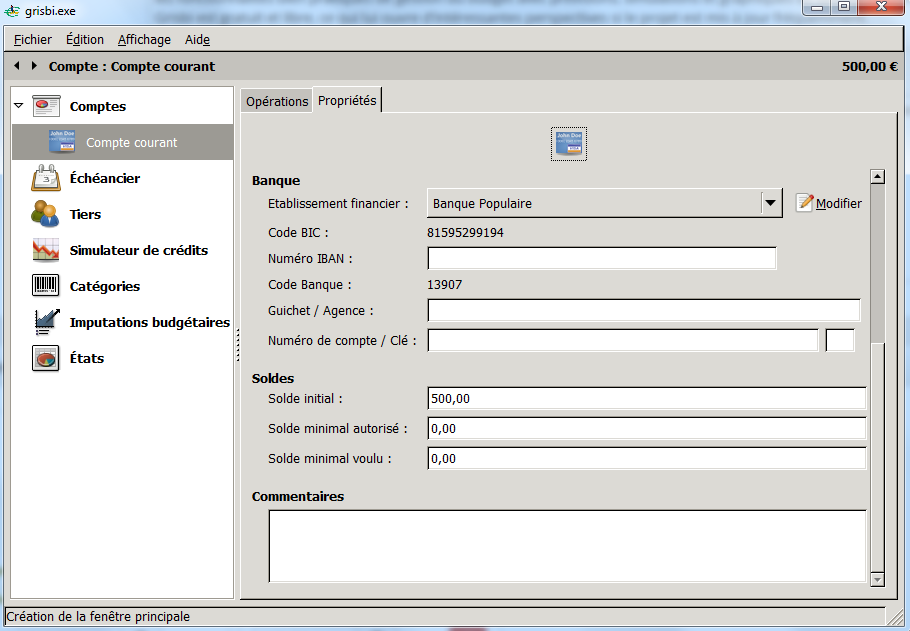910x631 pixels.
Task: Select Simulateur de crédits in the sidebar
Action: [x=139, y=250]
